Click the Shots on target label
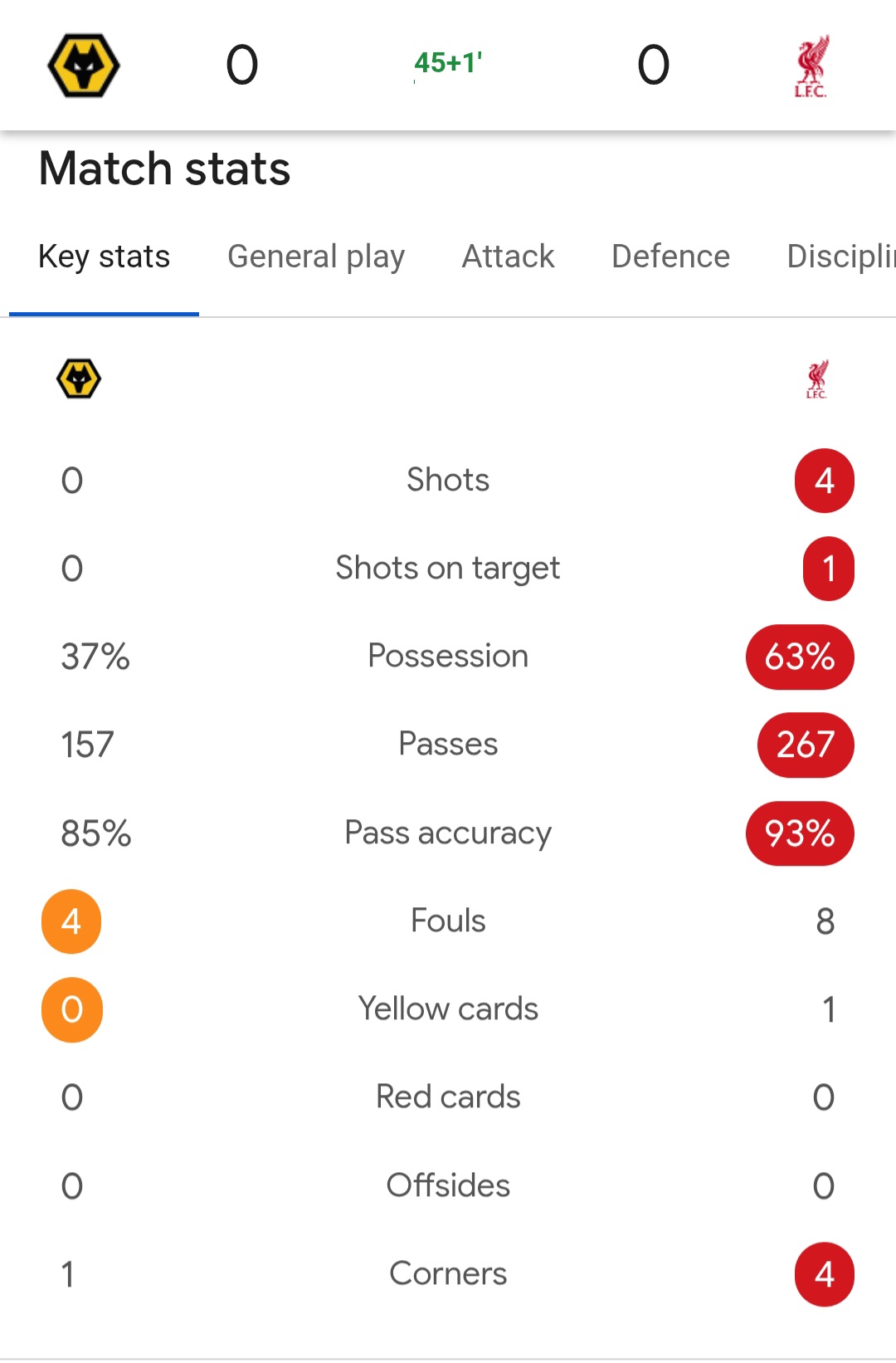896x1363 pixels. point(448,569)
